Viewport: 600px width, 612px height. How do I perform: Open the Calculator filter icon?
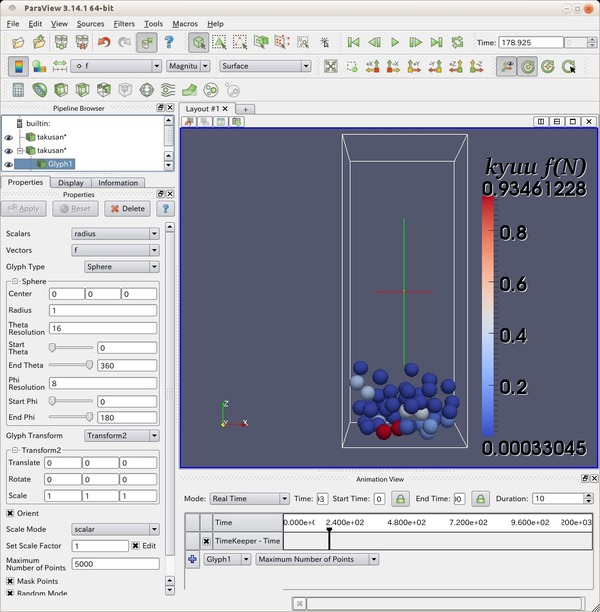[x=18, y=90]
